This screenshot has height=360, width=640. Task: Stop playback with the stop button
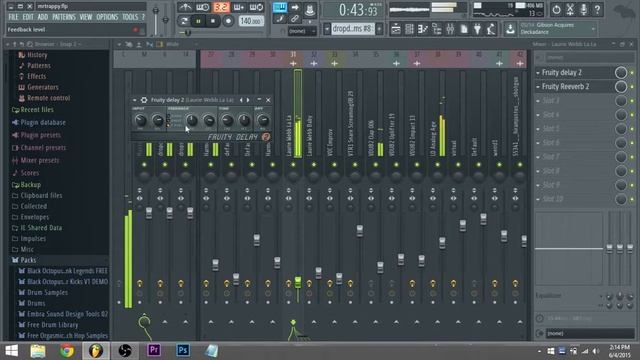[213, 21]
